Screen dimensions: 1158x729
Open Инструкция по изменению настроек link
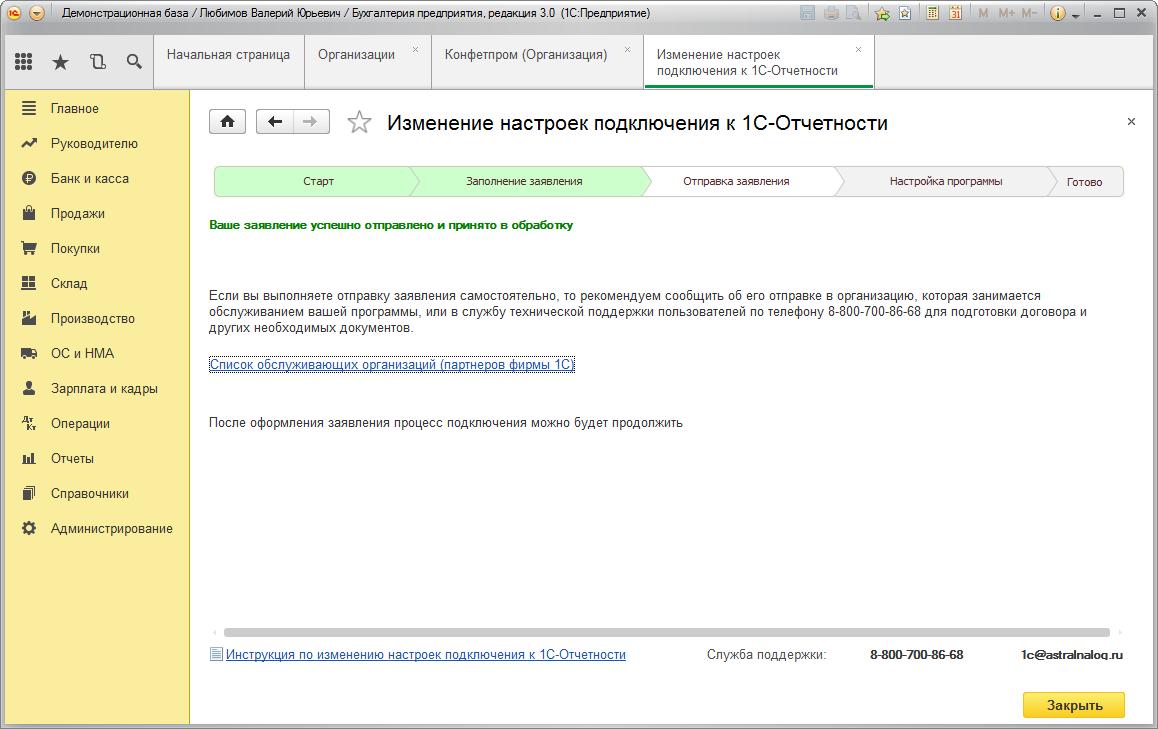425,654
